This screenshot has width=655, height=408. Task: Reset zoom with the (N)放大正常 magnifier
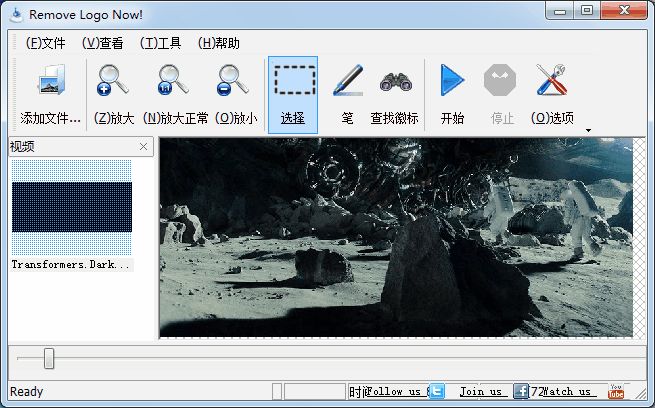[x=175, y=95]
